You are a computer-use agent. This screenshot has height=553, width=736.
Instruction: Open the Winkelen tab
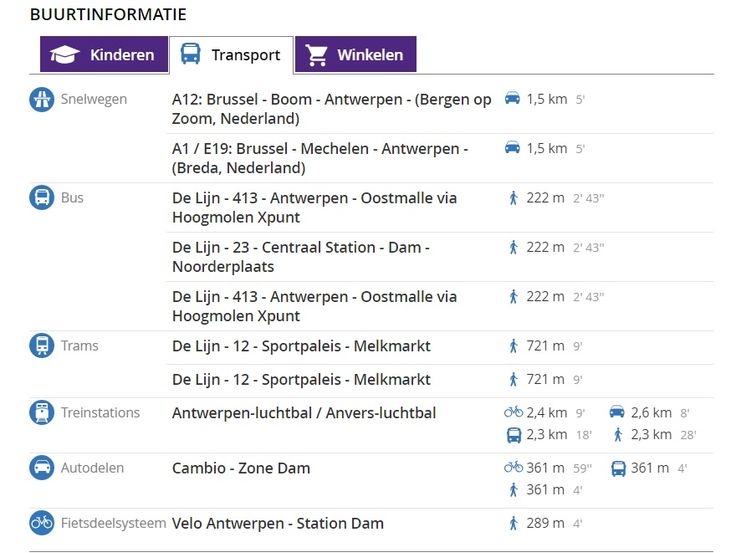[355, 55]
